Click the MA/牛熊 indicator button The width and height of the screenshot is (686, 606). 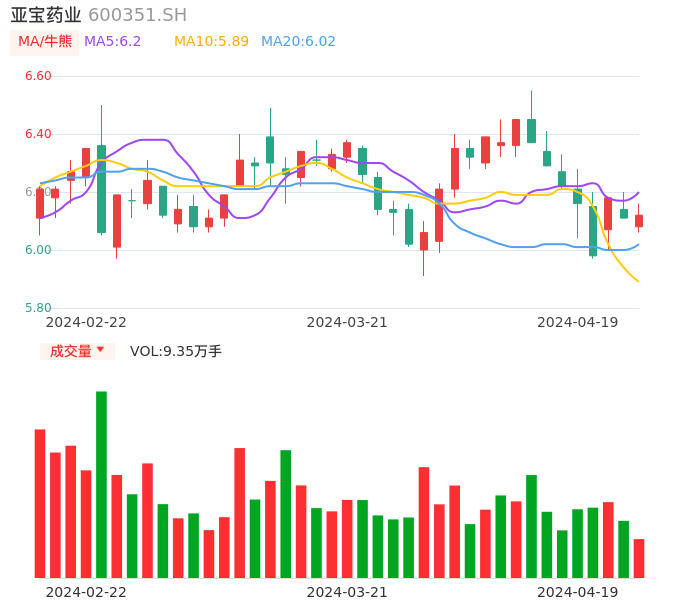[44, 42]
